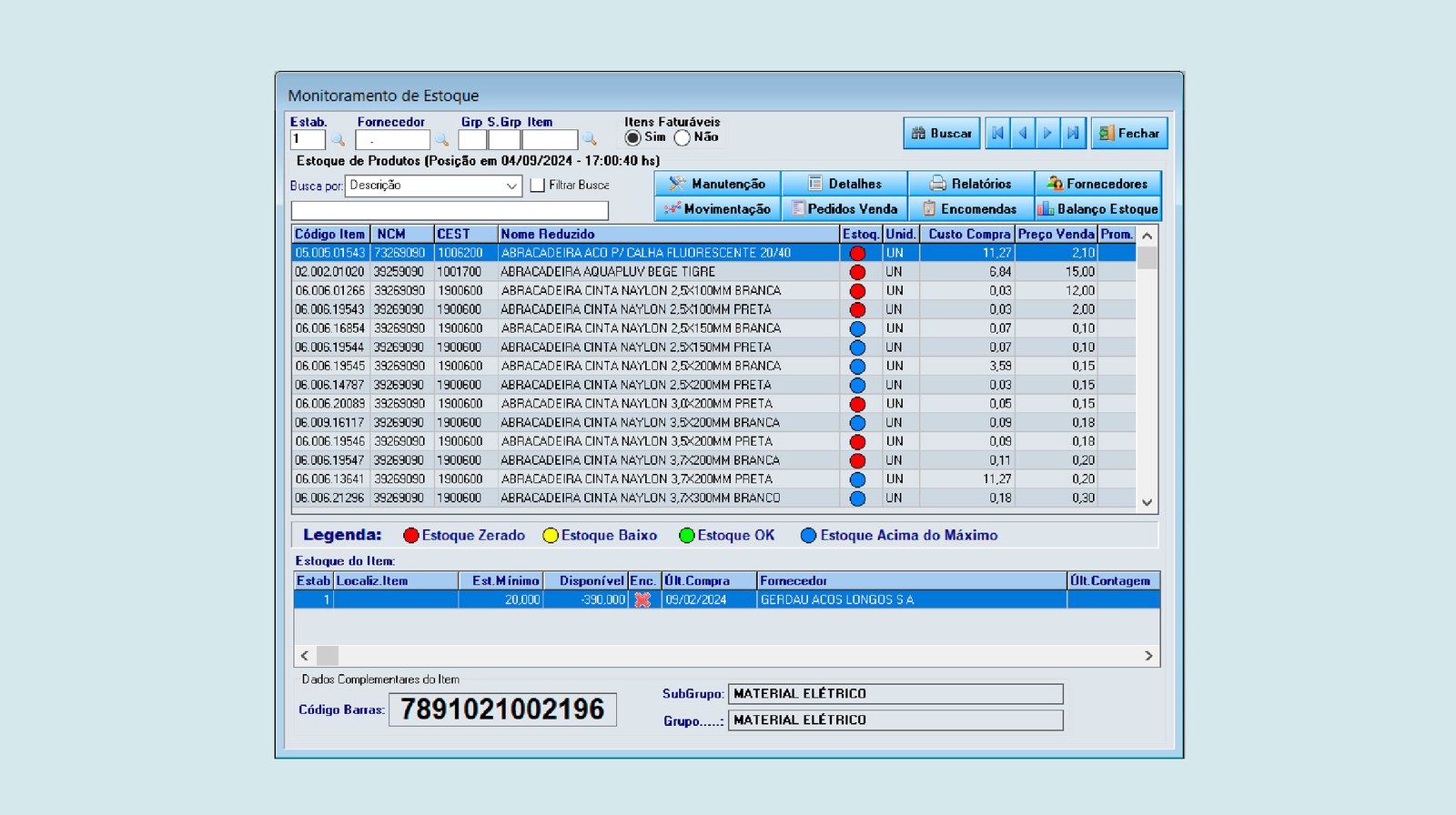Click the barcode value 7891021002196
1456x815 pixels.
pos(502,709)
